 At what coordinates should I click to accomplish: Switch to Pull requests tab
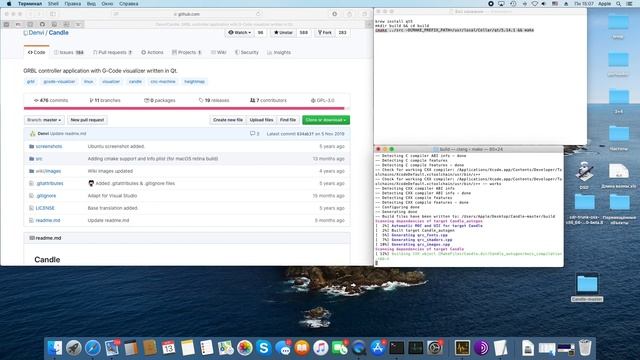coord(112,53)
